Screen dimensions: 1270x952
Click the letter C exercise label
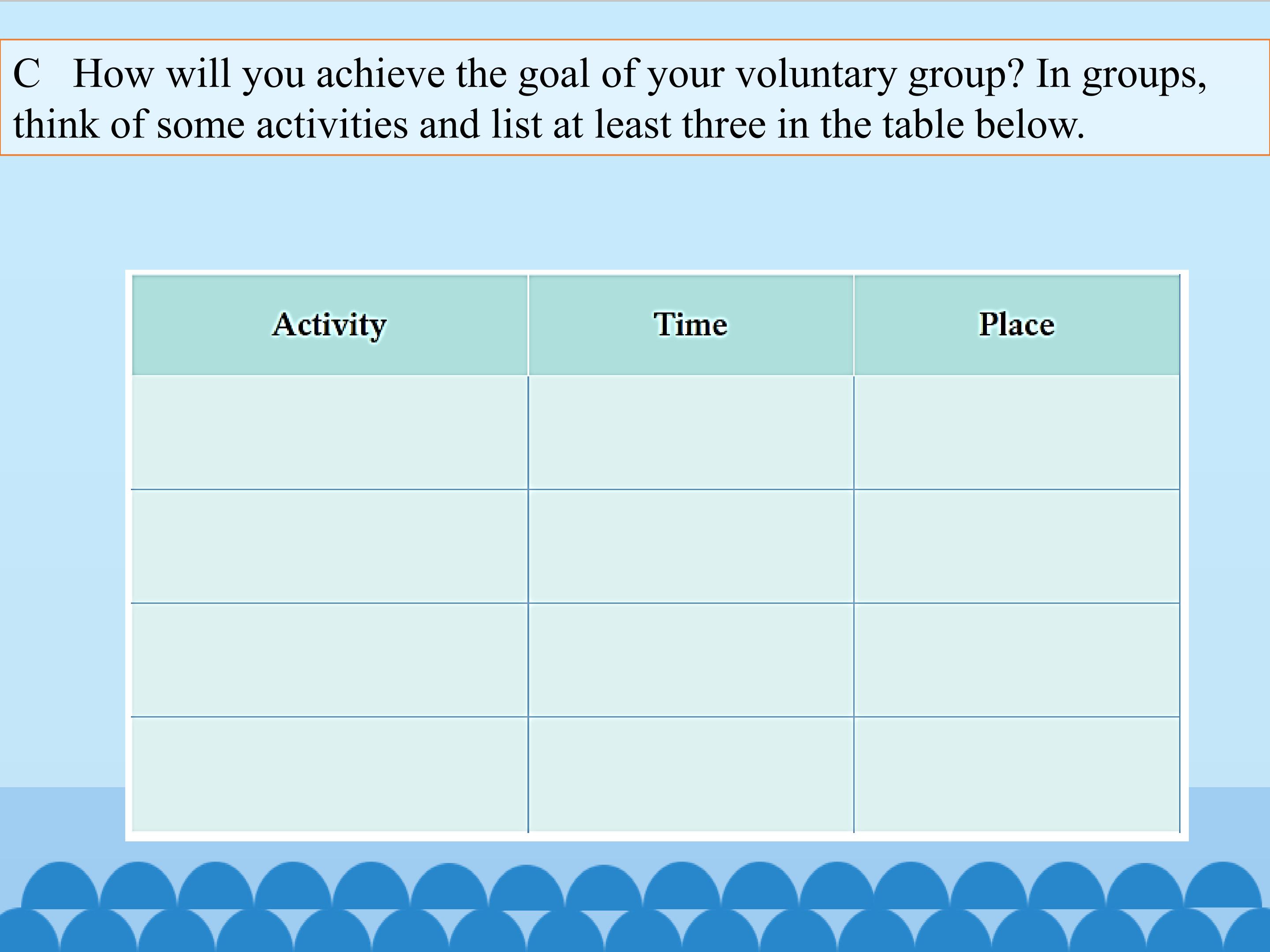pyautogui.click(x=26, y=74)
